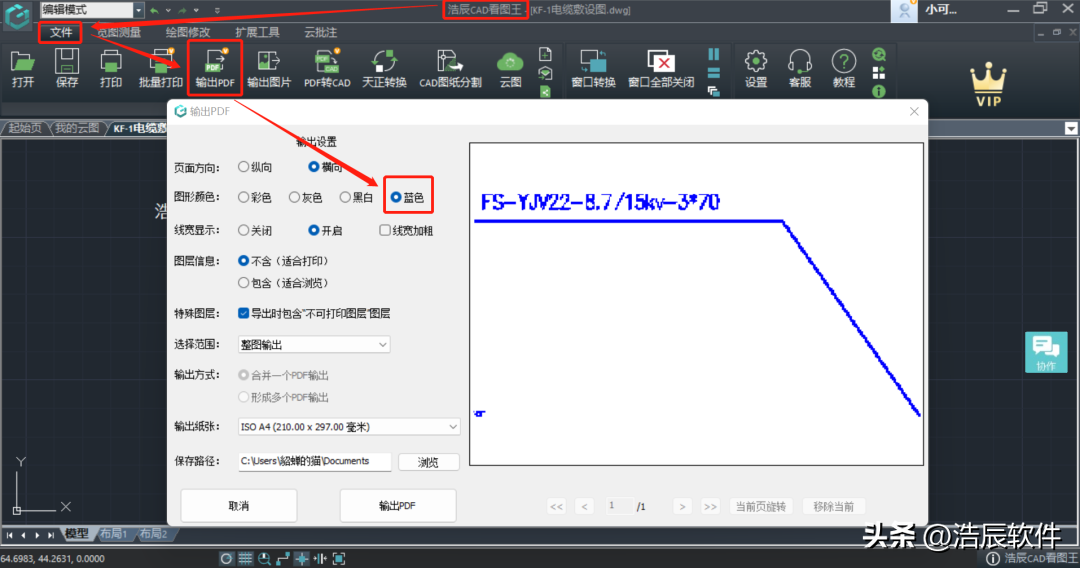Open the 客服 customer service headset icon
This screenshot has height=568, width=1080.
click(x=800, y=68)
